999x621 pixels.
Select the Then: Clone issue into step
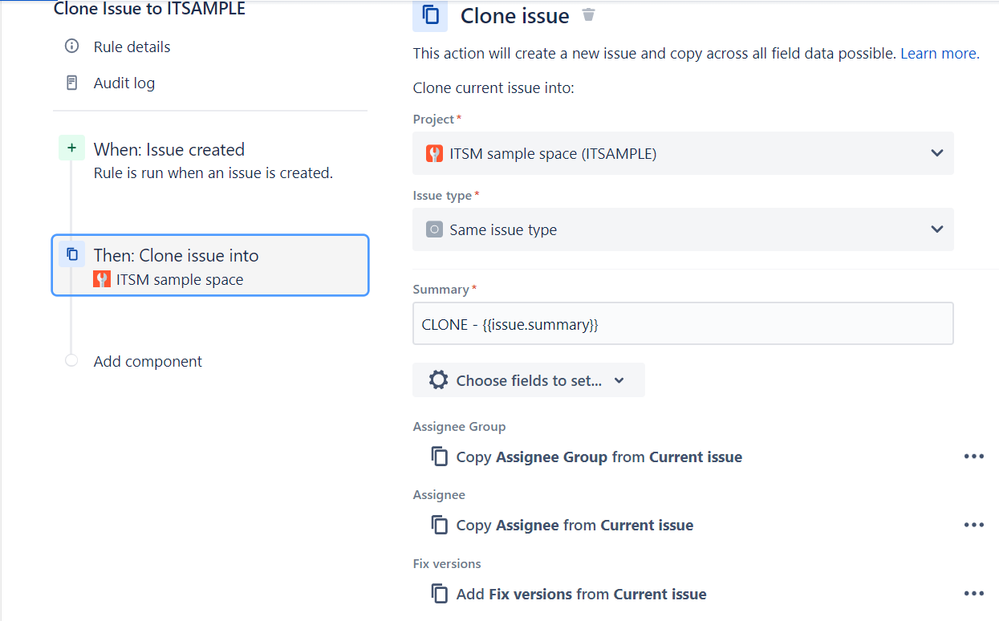pyautogui.click(x=210, y=266)
